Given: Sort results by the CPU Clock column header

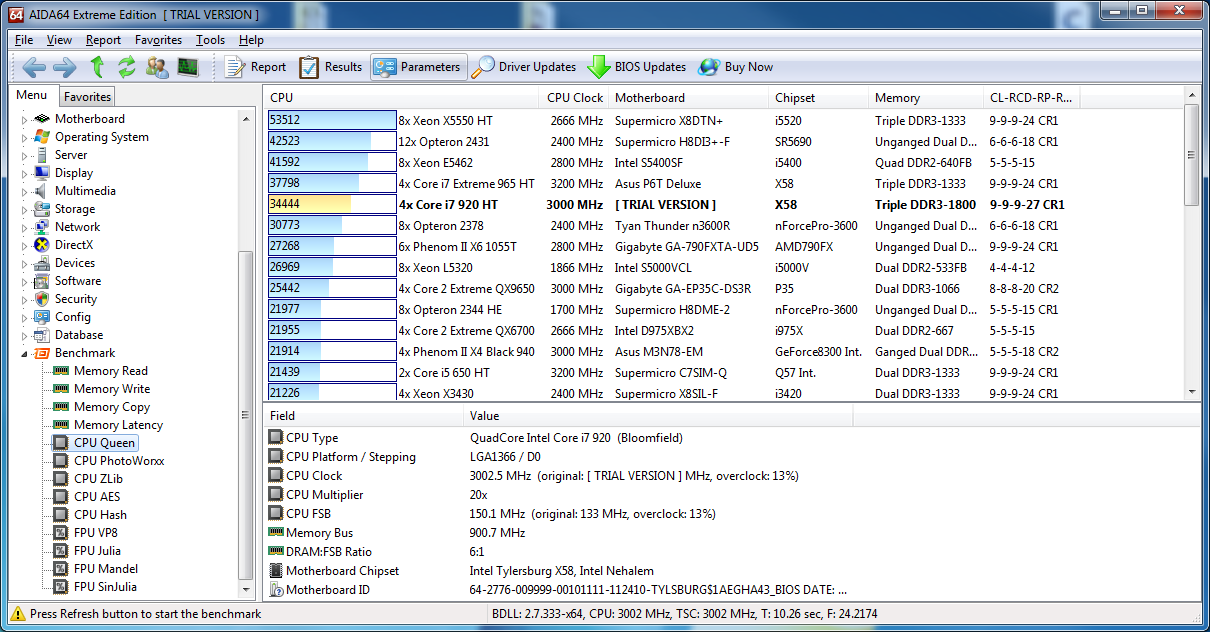Looking at the screenshot, I should click(x=575, y=98).
